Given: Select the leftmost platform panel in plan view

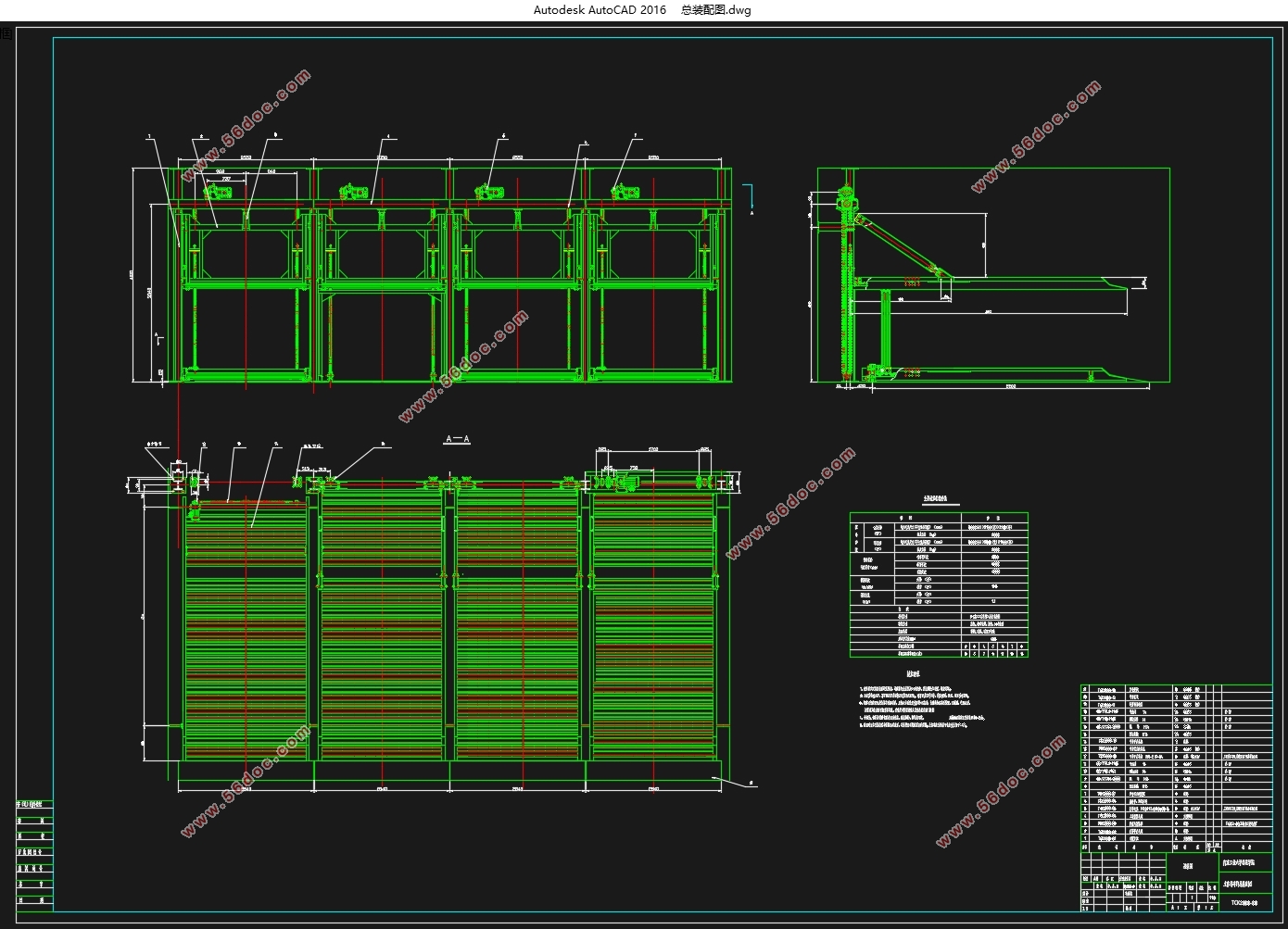Looking at the screenshot, I should coord(246,628).
